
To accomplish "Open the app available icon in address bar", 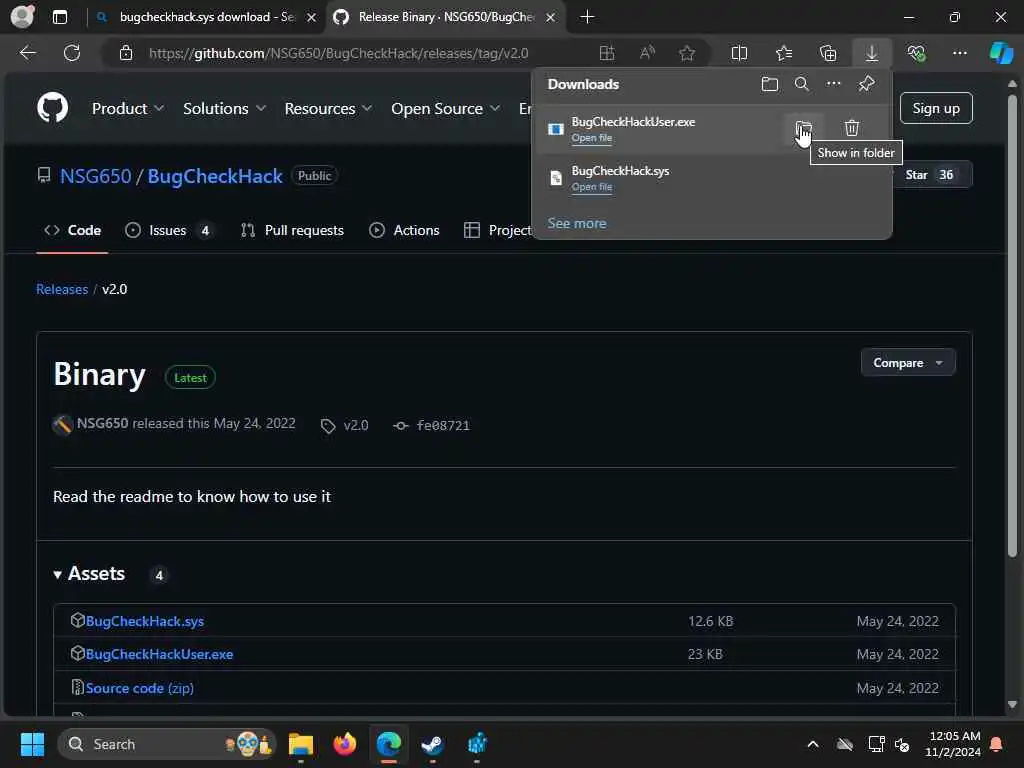I will point(607,53).
